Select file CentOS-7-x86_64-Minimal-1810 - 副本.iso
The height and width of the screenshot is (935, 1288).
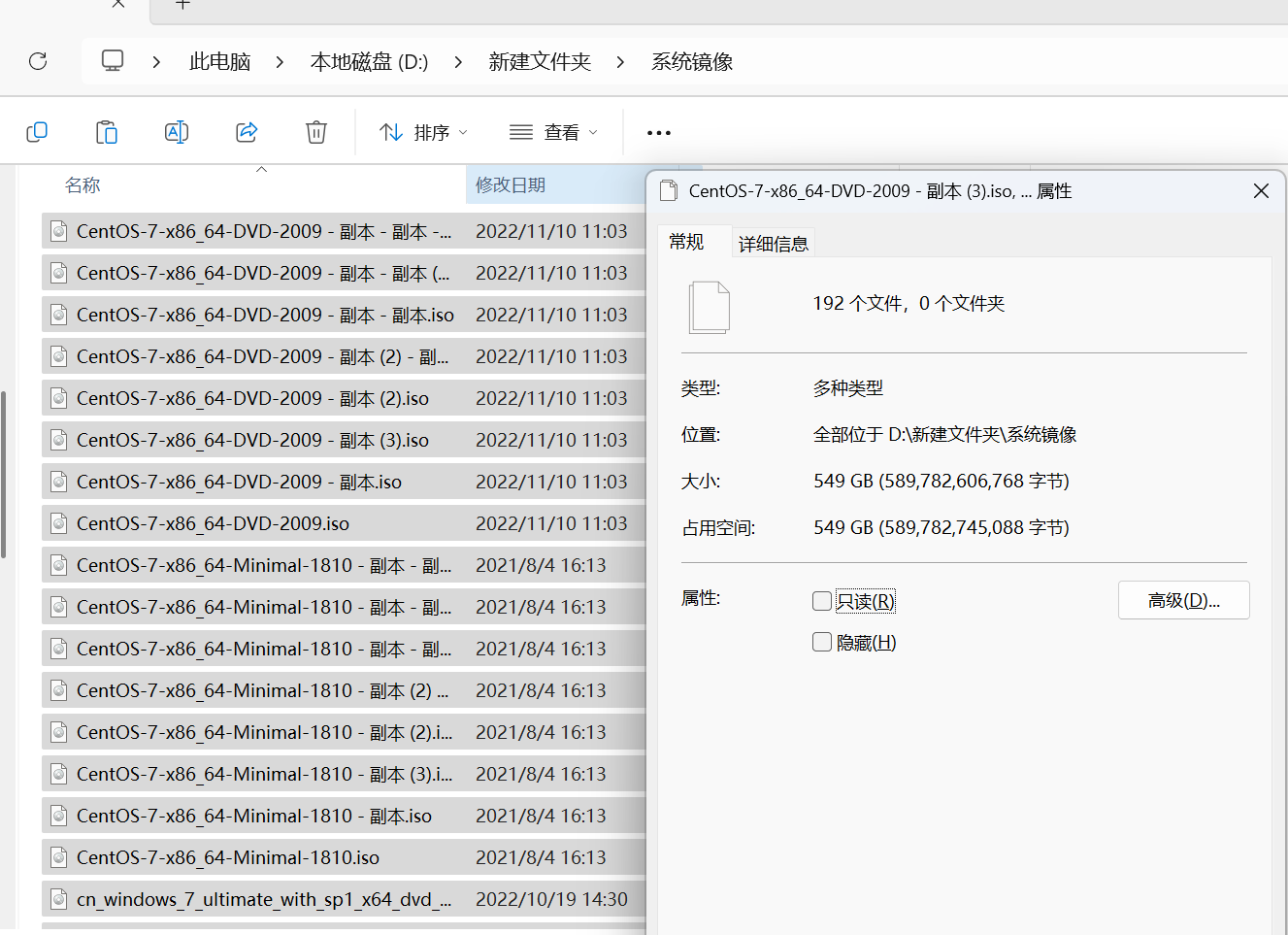pyautogui.click(x=344, y=816)
